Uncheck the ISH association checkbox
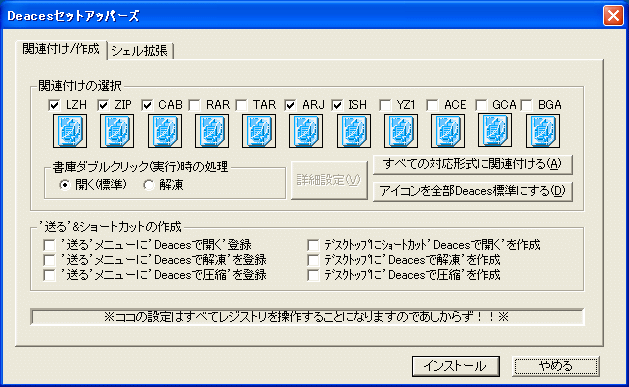This screenshot has width=629, height=387. [x=337, y=105]
